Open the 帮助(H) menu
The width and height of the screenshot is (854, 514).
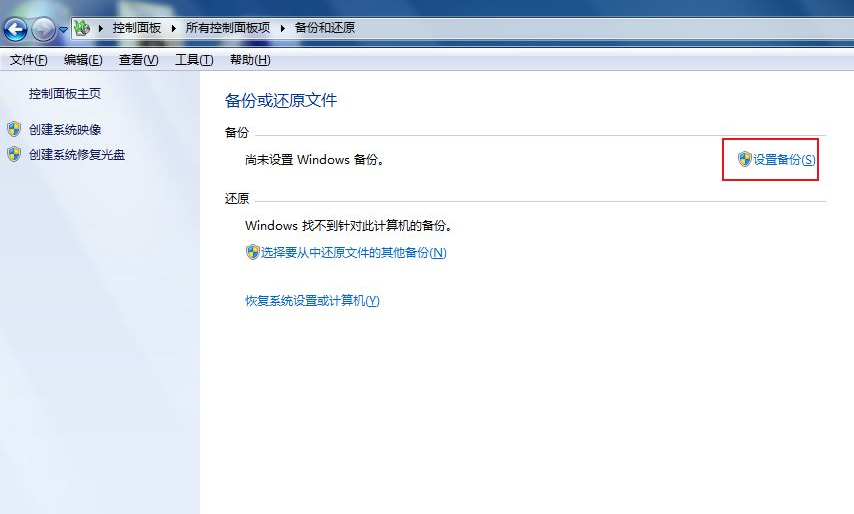250,60
